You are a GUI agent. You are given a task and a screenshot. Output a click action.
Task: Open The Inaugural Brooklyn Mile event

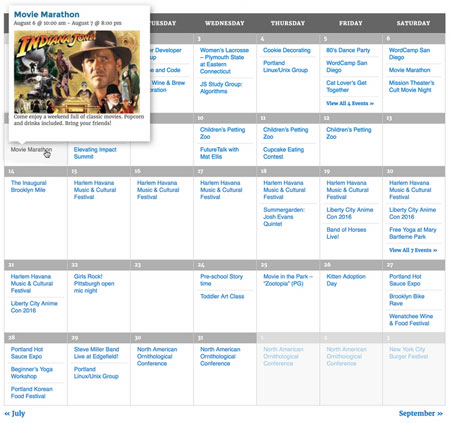pos(29,186)
